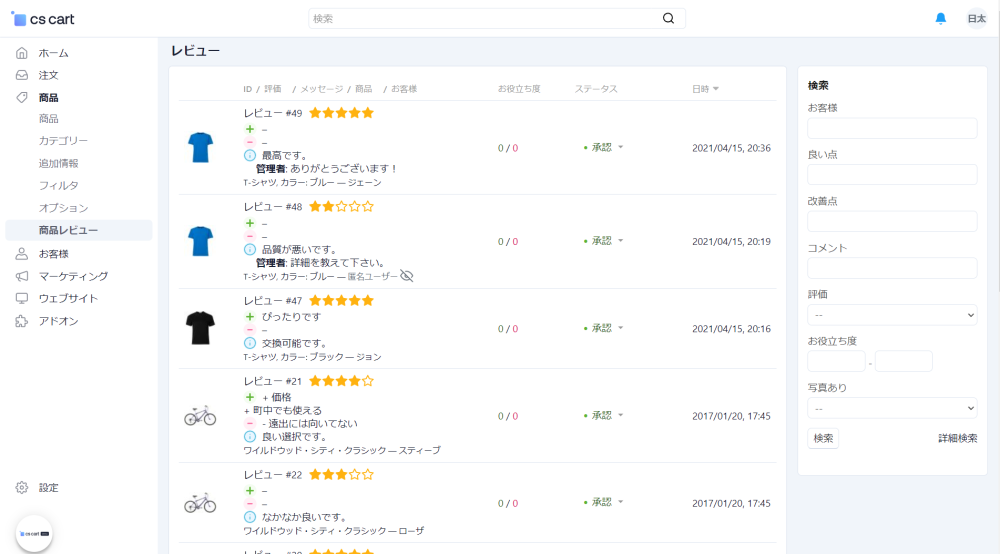Image resolution: width=1000 pixels, height=554 pixels.
Task: Click the hidden-eye icon on review #48
Action: pos(406,276)
